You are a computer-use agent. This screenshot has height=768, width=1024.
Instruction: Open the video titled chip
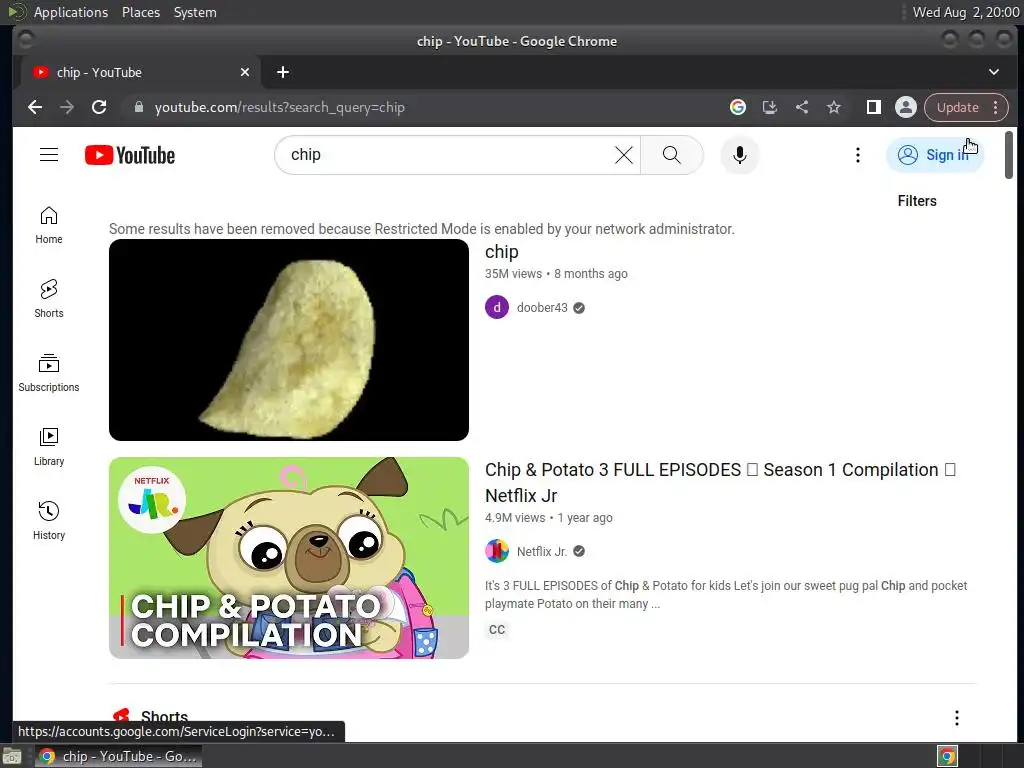pos(502,252)
